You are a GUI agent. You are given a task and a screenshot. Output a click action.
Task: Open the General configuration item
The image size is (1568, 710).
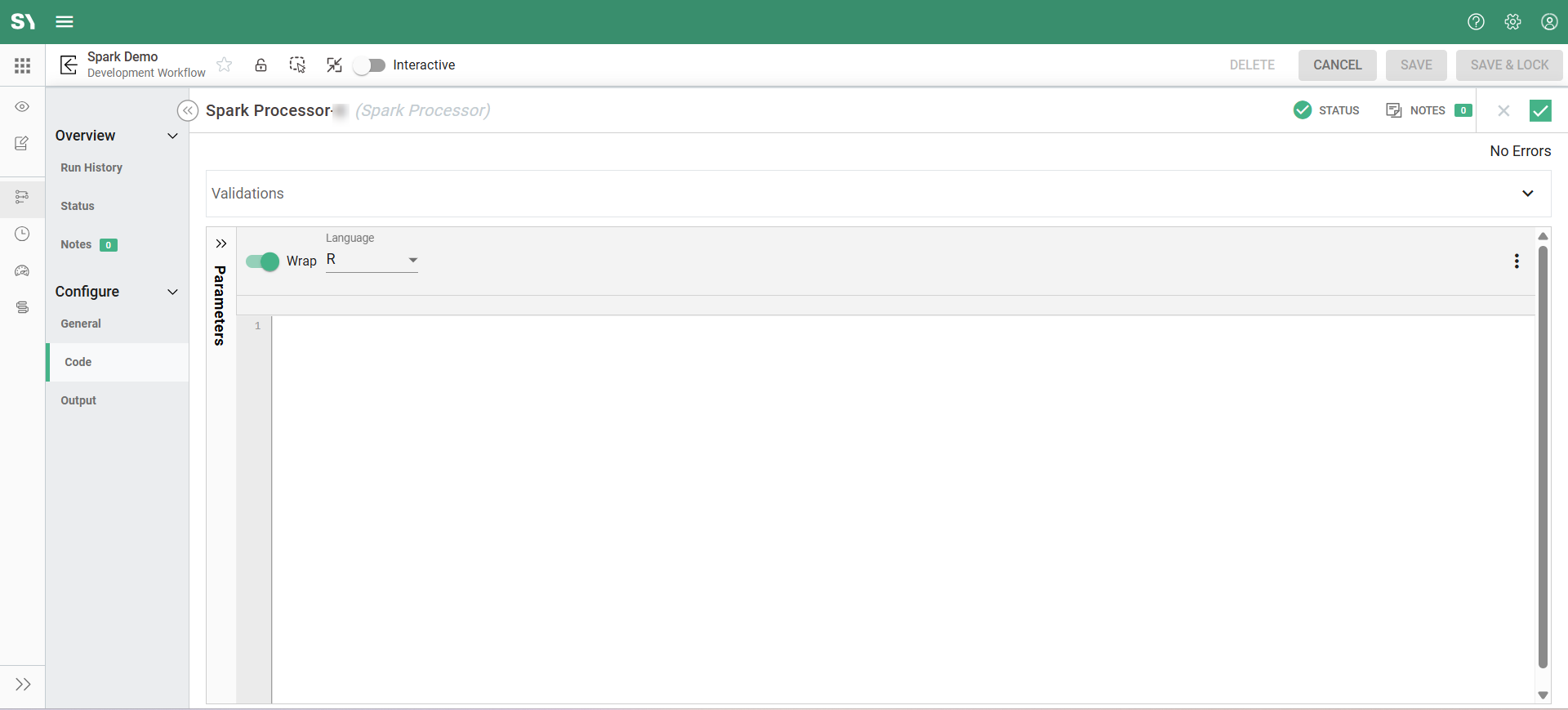[x=81, y=324]
